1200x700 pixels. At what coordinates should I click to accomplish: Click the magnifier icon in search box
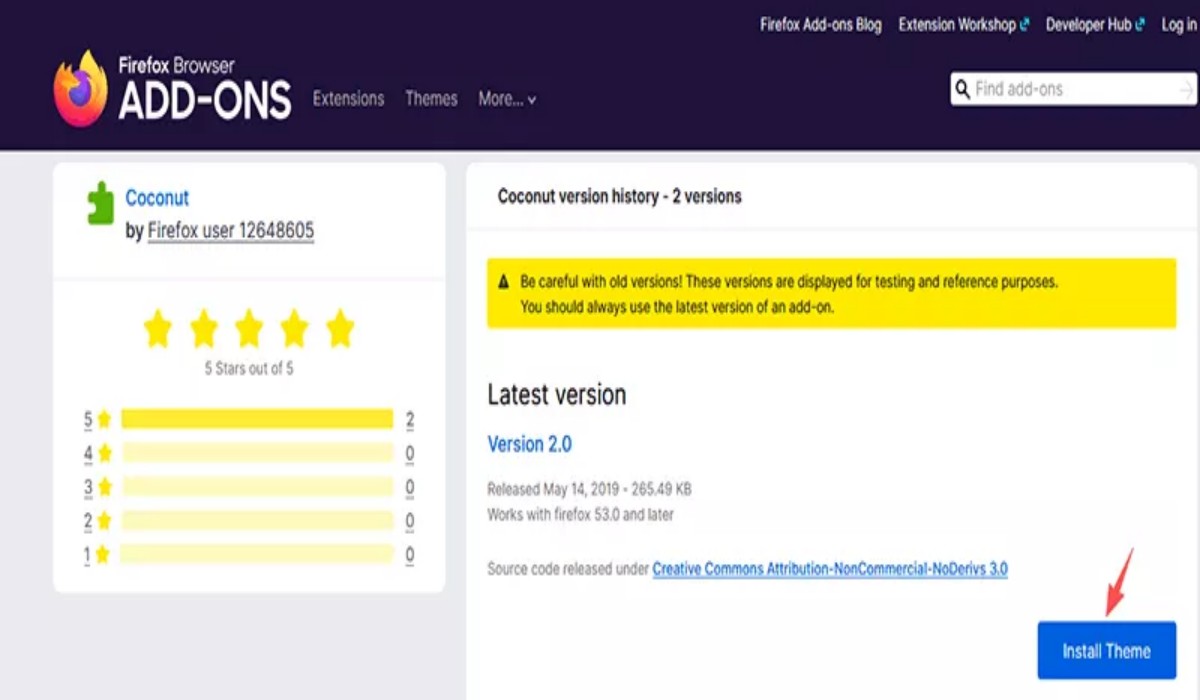pos(962,89)
